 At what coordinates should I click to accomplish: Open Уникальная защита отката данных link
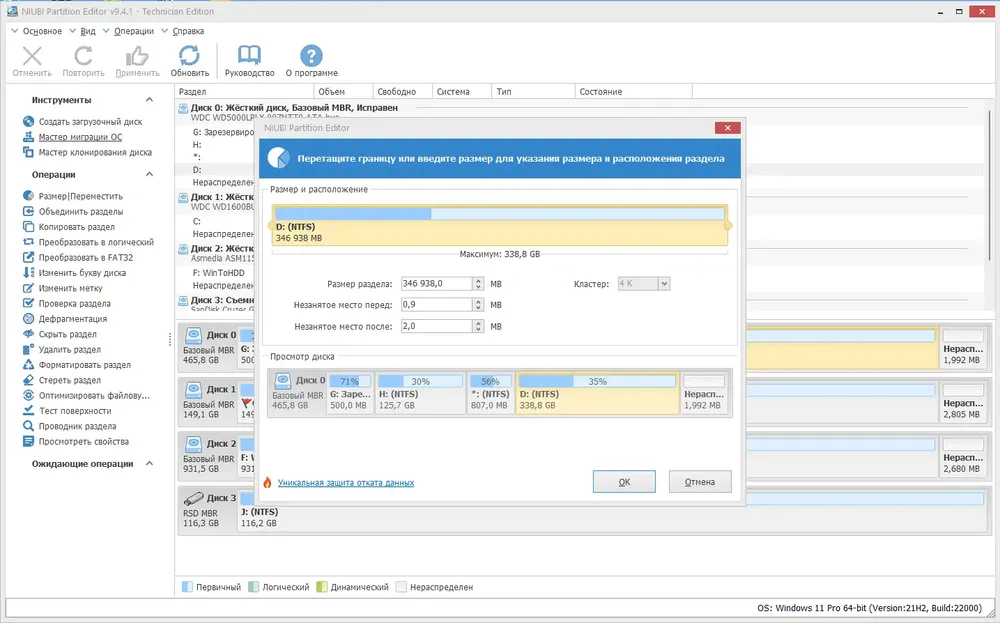(x=346, y=483)
